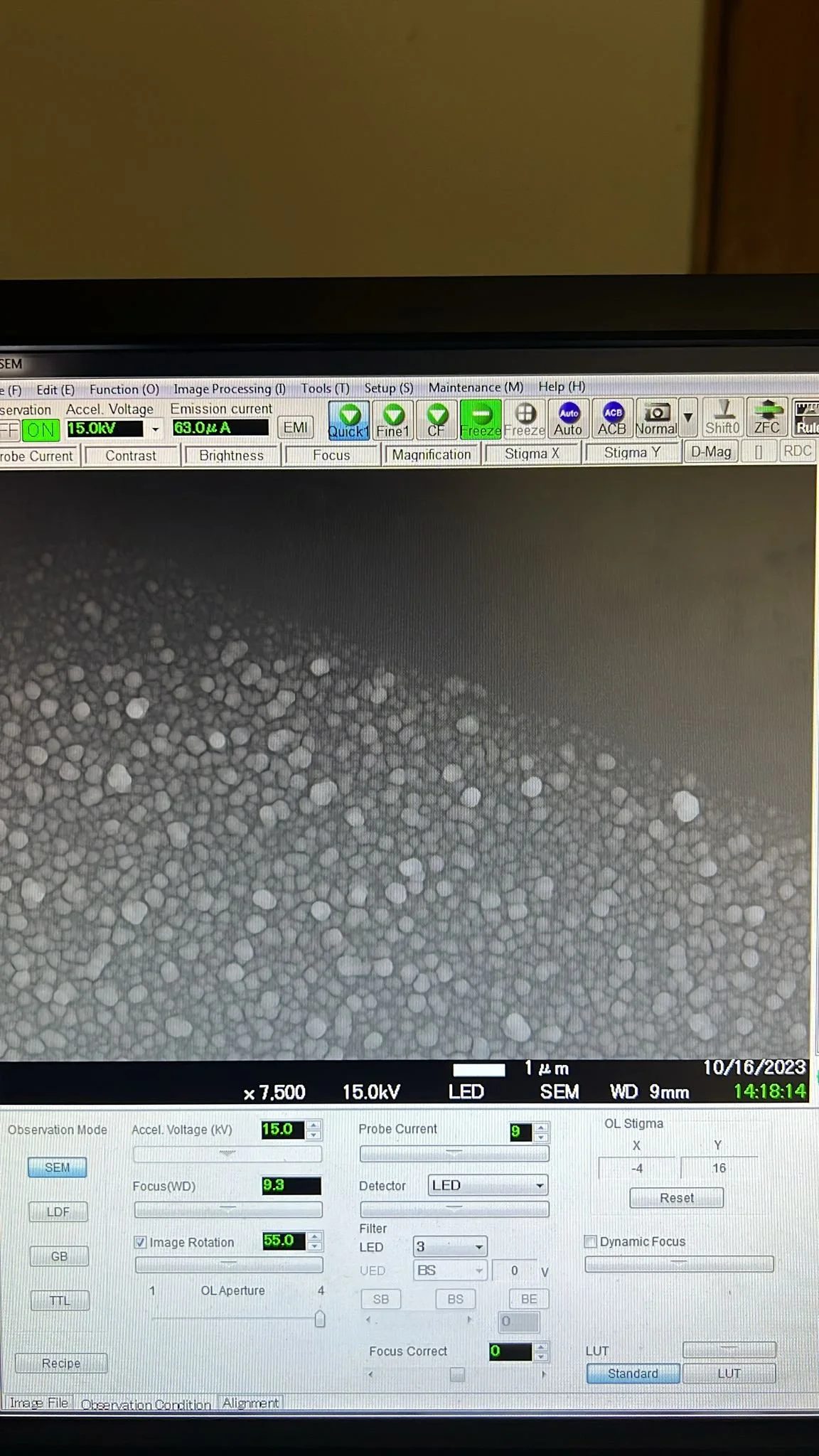Enable the Dynamic Focus checkbox
The width and height of the screenshot is (819, 1456).
coord(590,1241)
